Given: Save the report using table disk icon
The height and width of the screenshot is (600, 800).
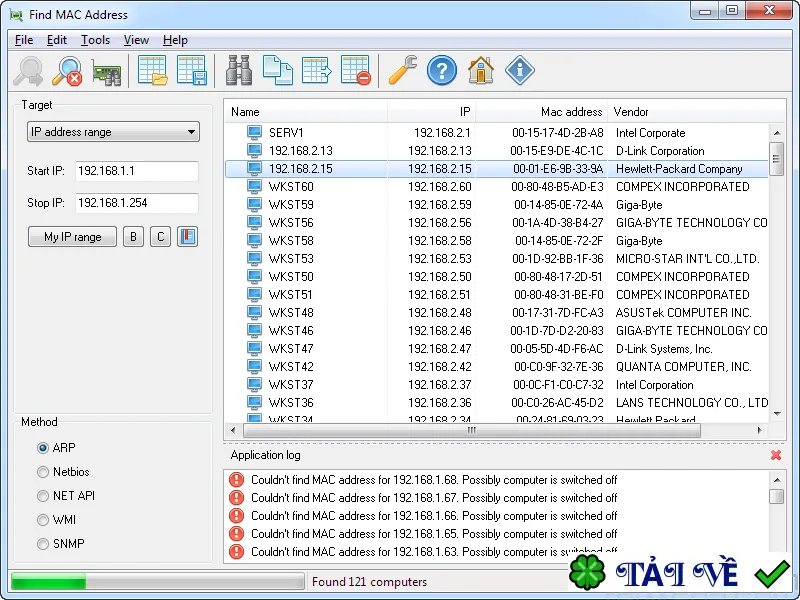Looking at the screenshot, I should pos(192,70).
